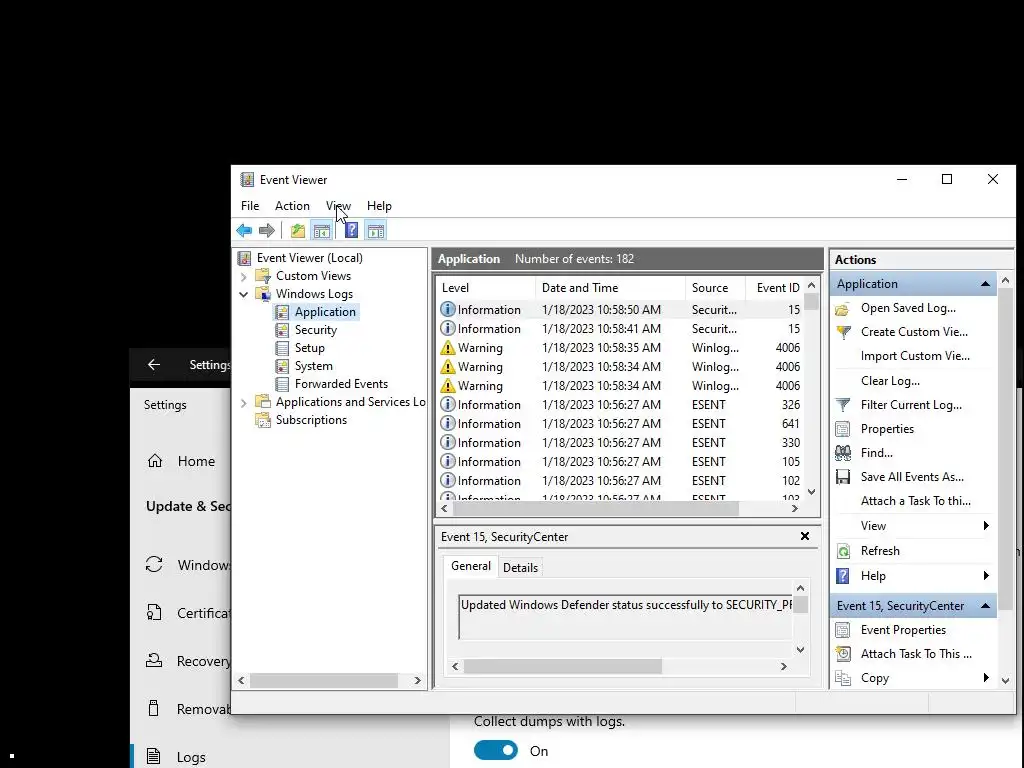Select Warning event at 10:58:35 AM
Image resolution: width=1024 pixels, height=768 pixels.
(620, 348)
